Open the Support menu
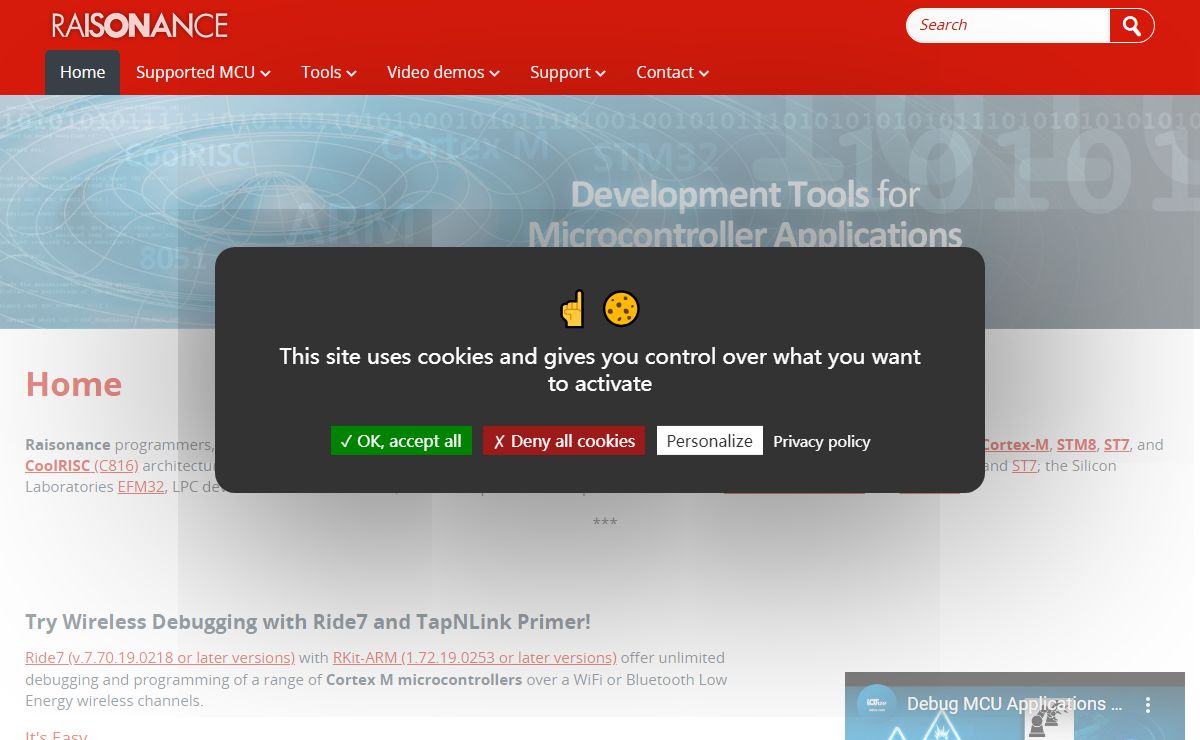The image size is (1200, 740). click(568, 72)
